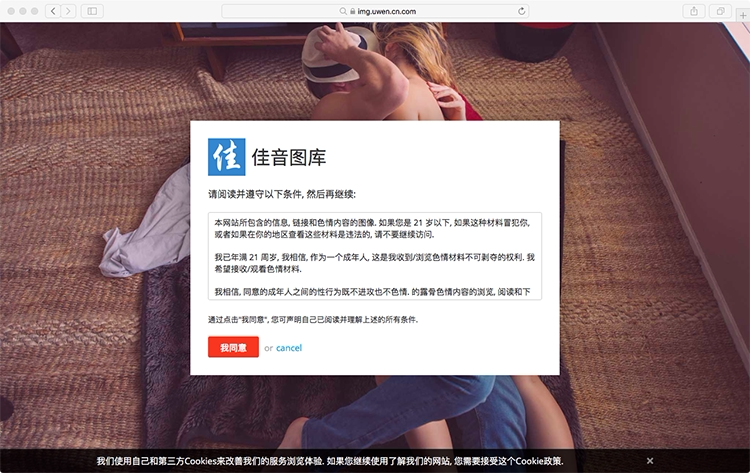Go back with the Safari back arrow
Viewport: 750px width, 473px height.
coord(53,11)
